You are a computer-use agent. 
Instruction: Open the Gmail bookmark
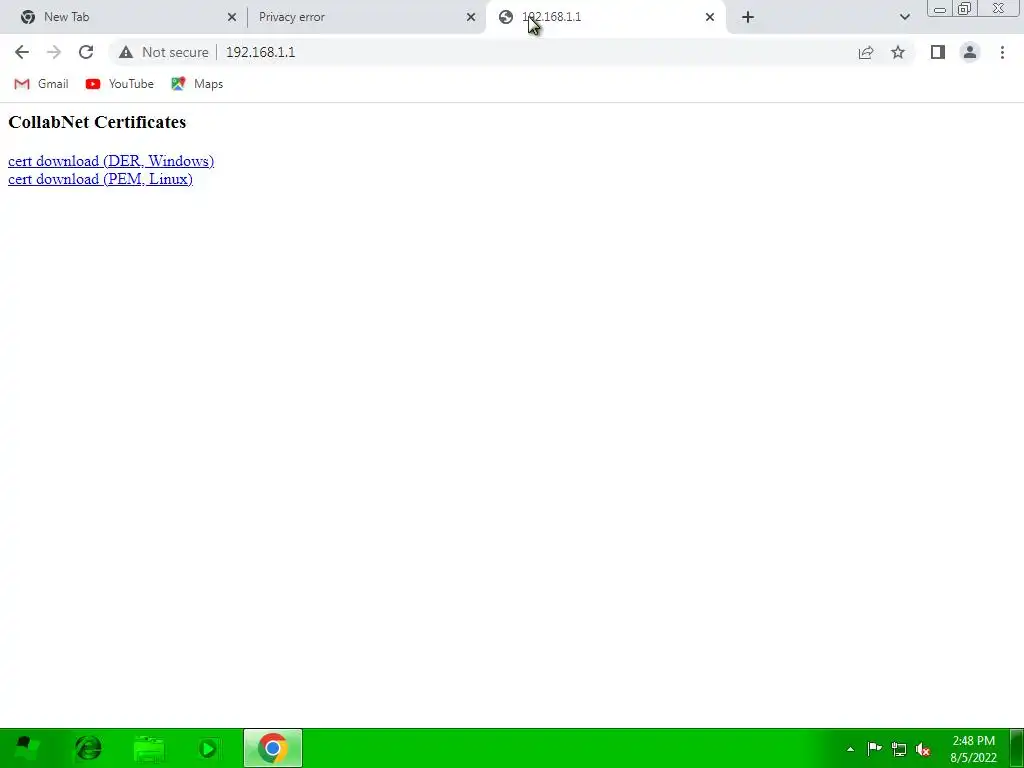click(41, 84)
